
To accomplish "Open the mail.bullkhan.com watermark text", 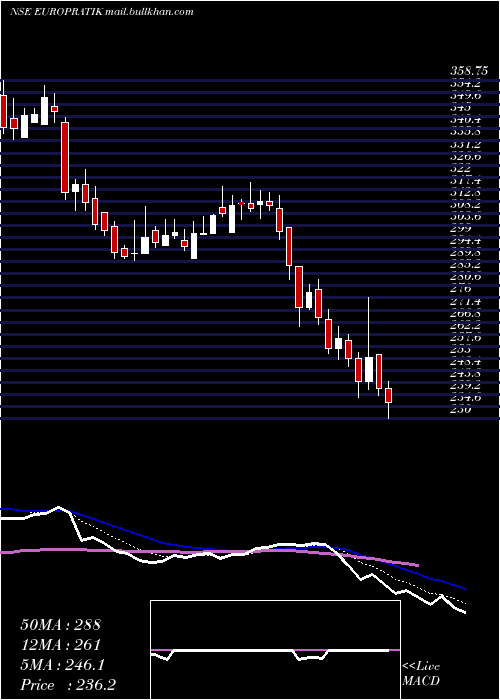I will [150, 12].
